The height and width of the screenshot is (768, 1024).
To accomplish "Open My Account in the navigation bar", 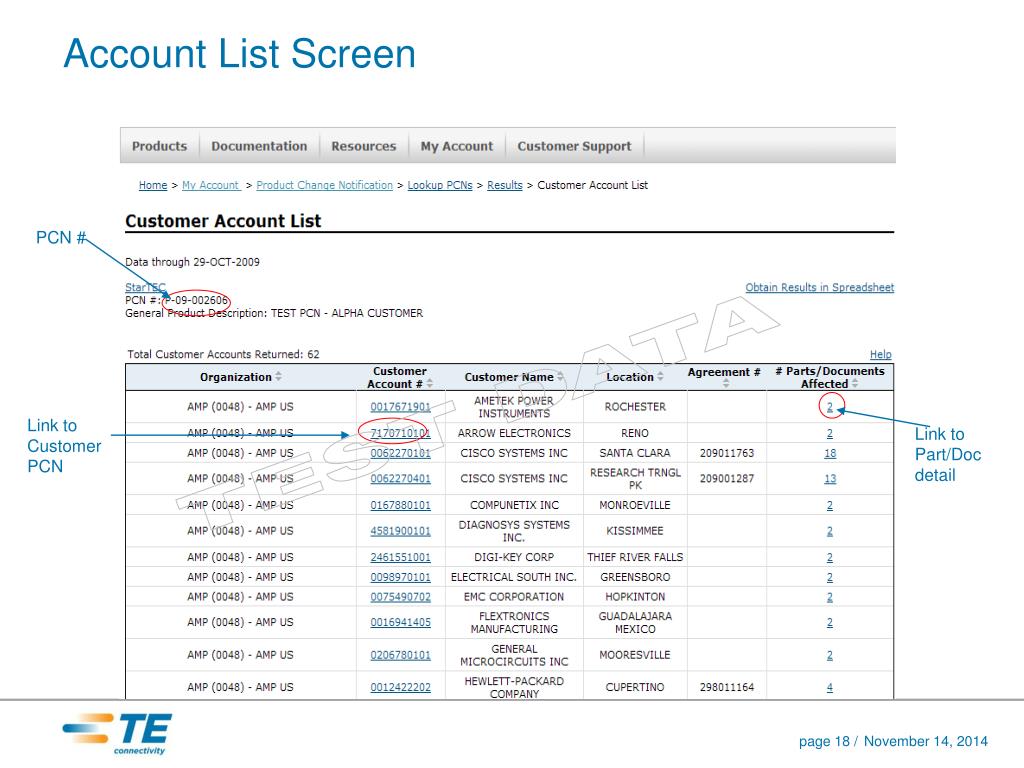I will (x=457, y=146).
